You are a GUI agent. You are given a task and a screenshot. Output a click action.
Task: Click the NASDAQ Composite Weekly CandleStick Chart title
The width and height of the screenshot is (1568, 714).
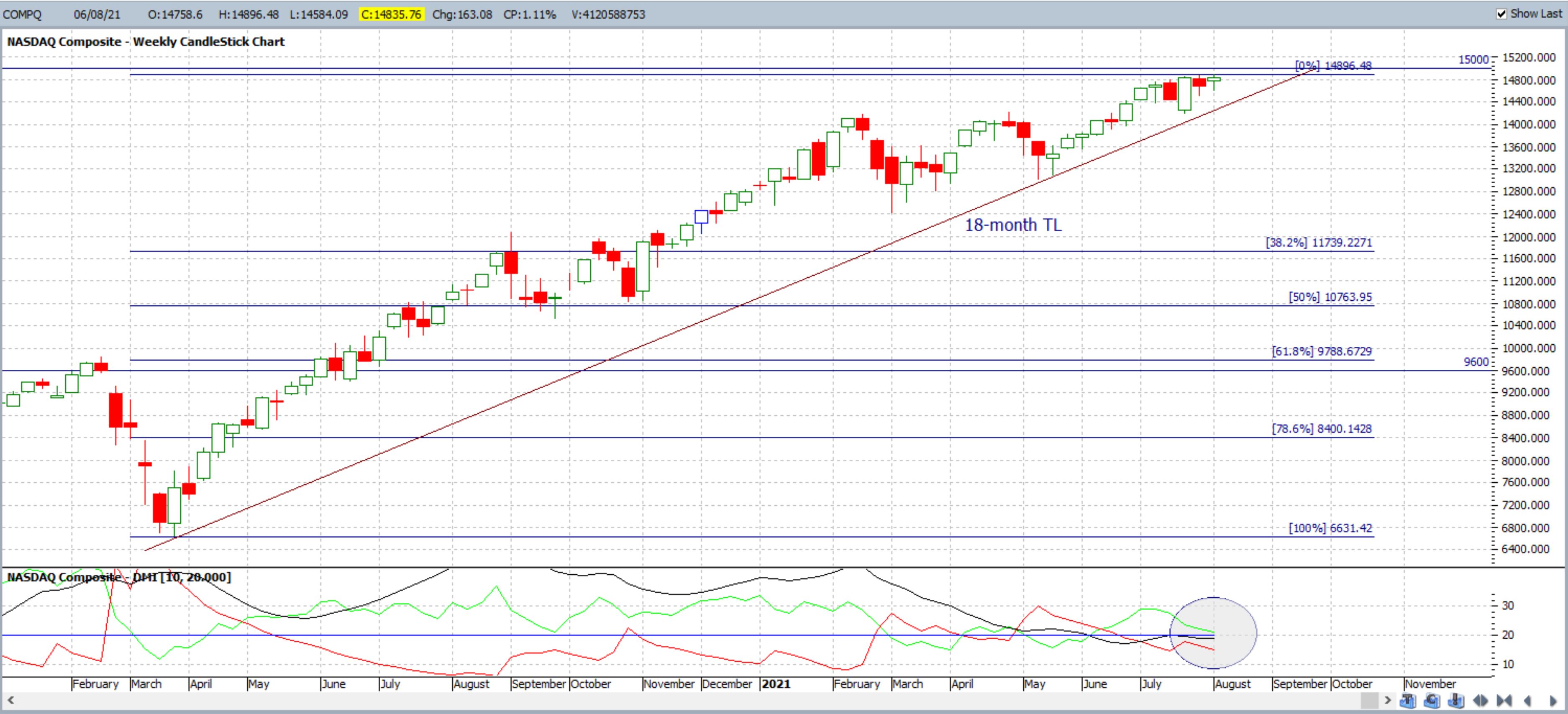146,41
